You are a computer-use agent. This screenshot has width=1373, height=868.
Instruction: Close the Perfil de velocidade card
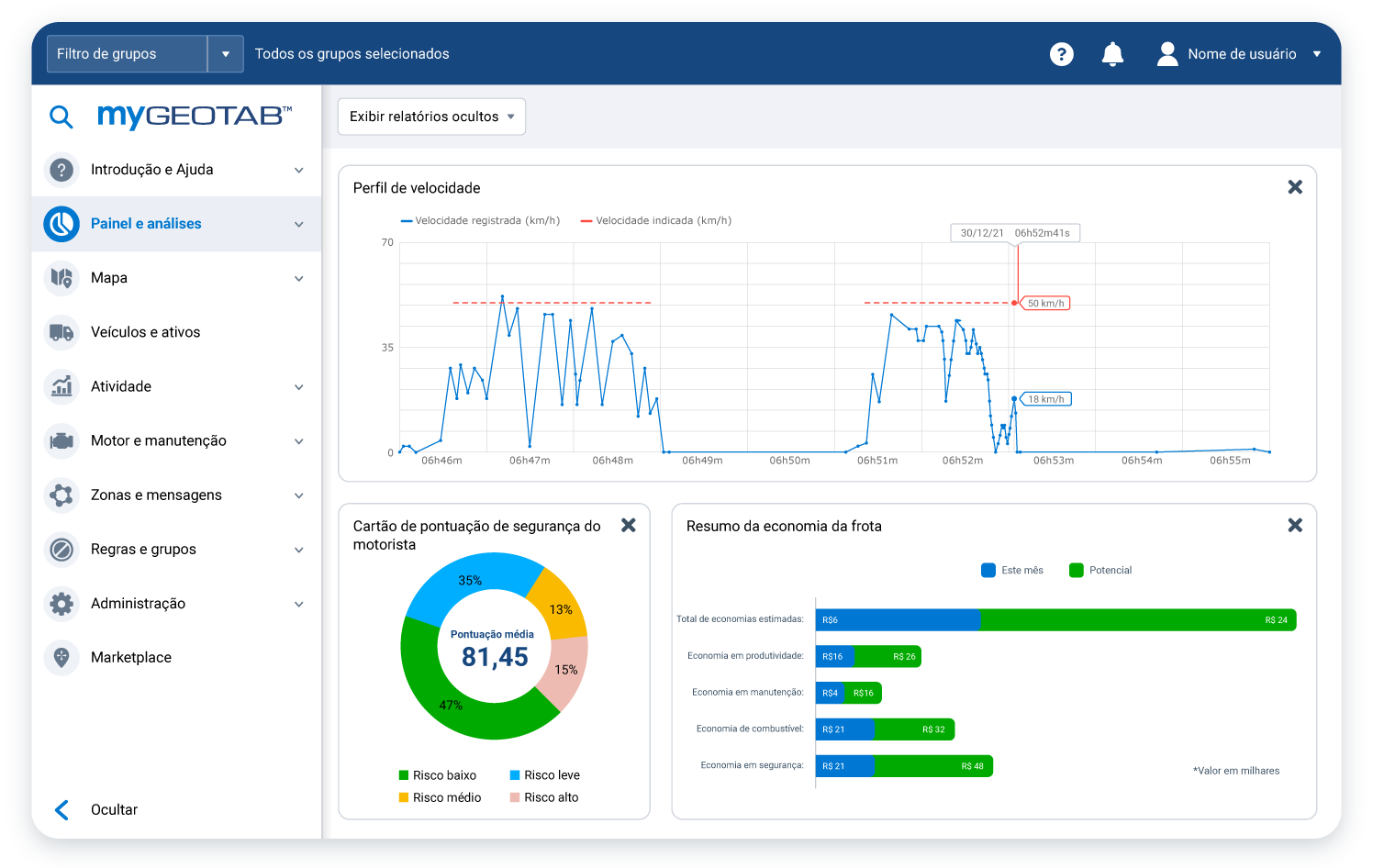(x=1295, y=187)
